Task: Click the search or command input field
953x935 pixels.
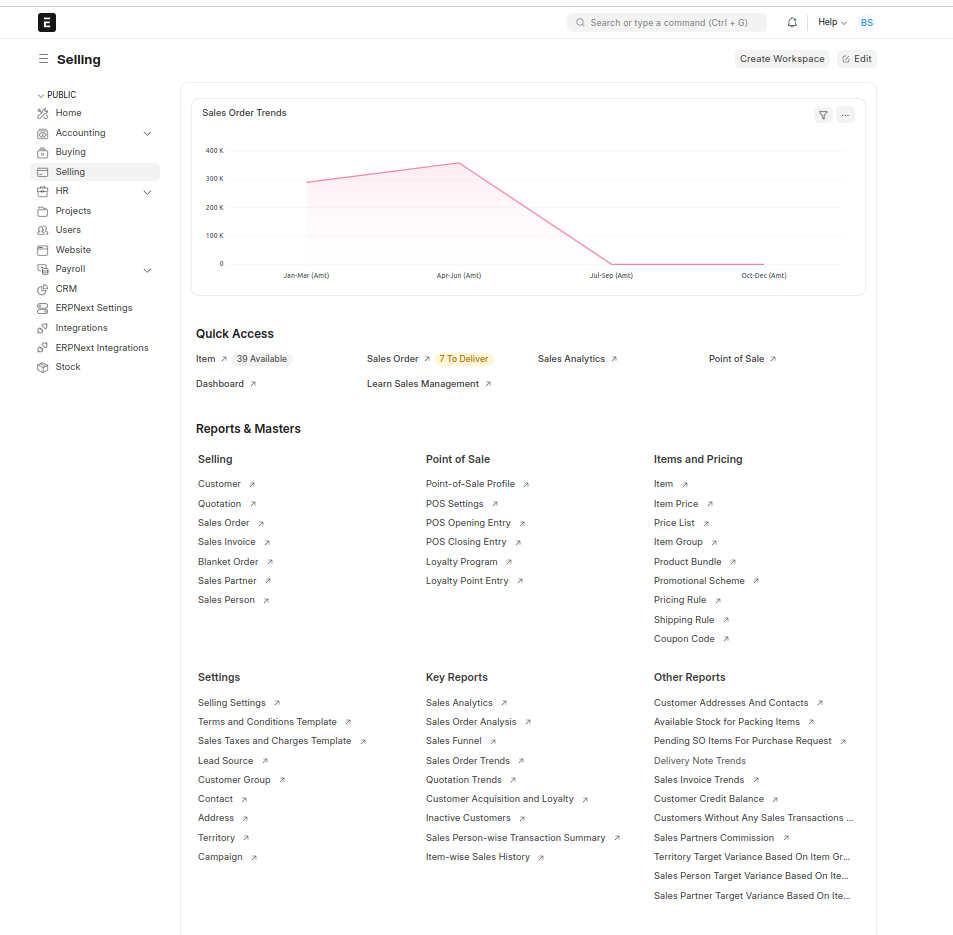Action: tap(667, 22)
